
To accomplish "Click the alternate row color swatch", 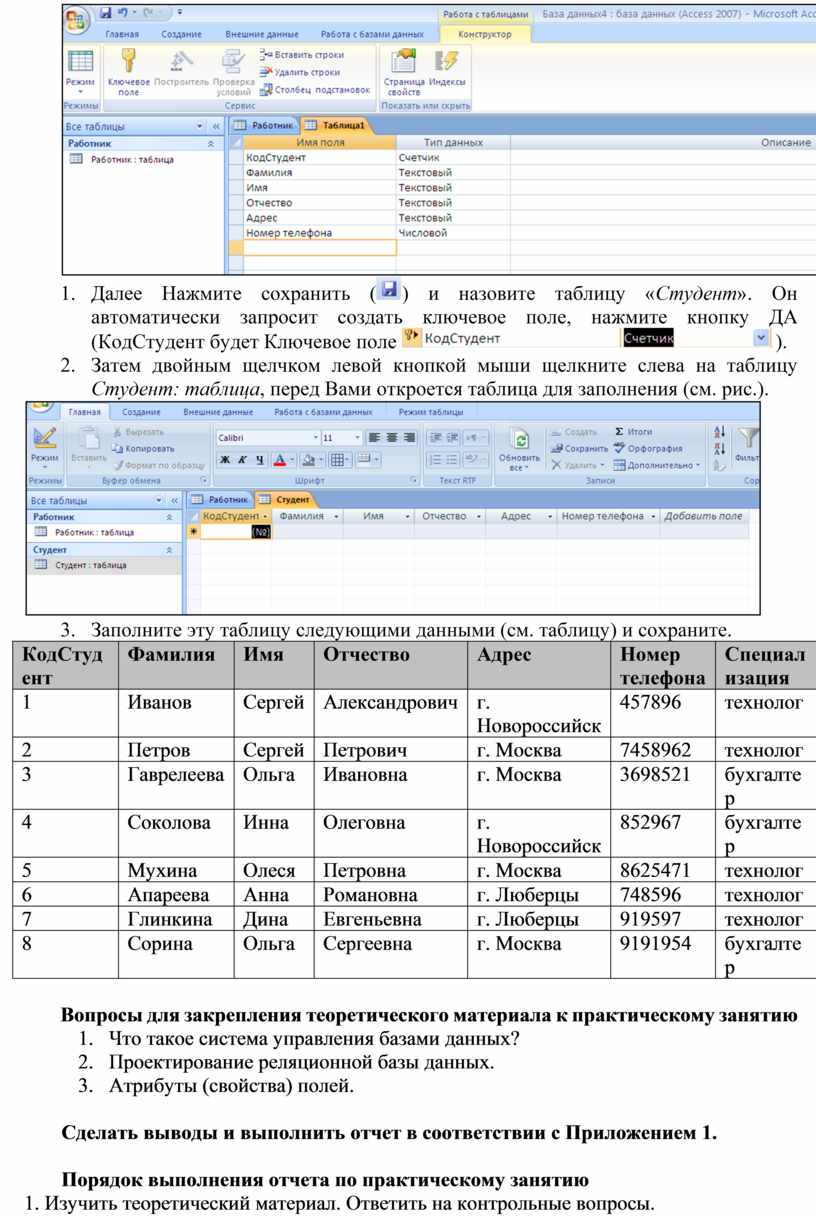I will coord(363,460).
